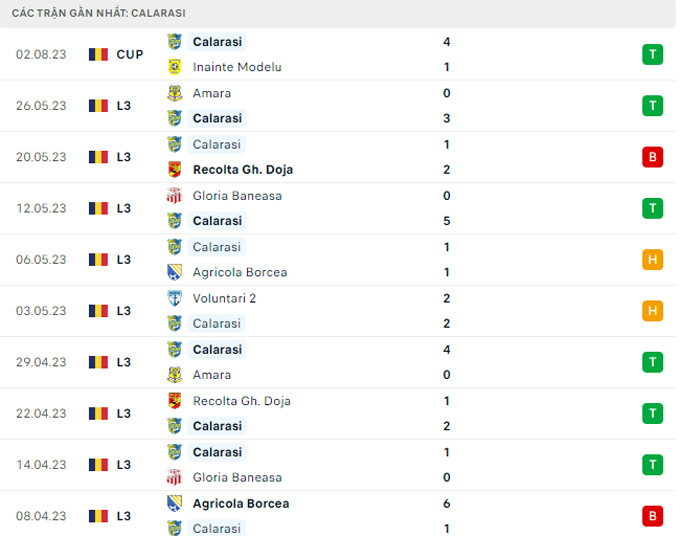This screenshot has height=536, width=680.
Task: Click the Voluntari 2 team crest
Action: (x=174, y=298)
